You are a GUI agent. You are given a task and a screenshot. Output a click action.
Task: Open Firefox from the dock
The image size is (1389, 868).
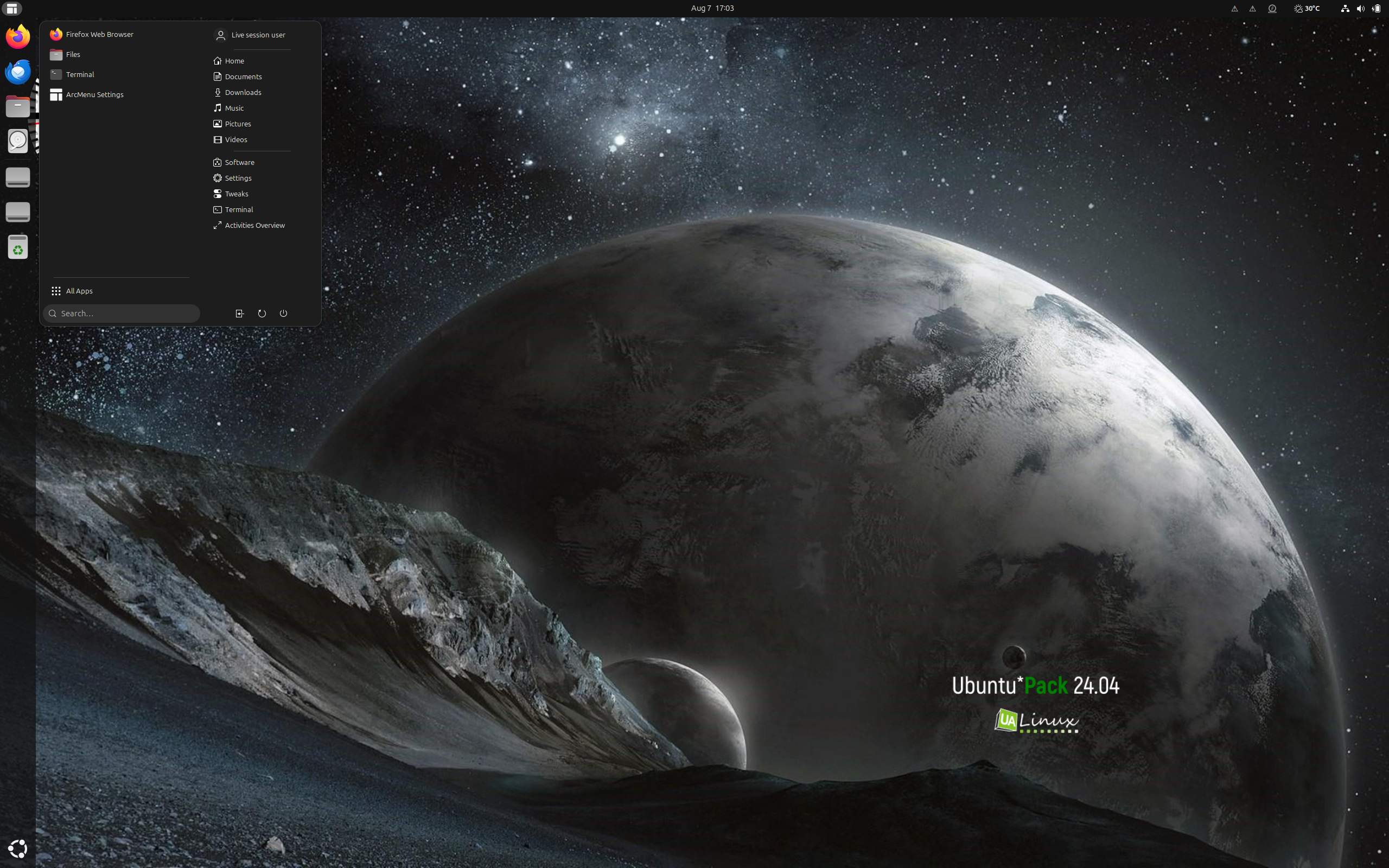click(x=18, y=36)
